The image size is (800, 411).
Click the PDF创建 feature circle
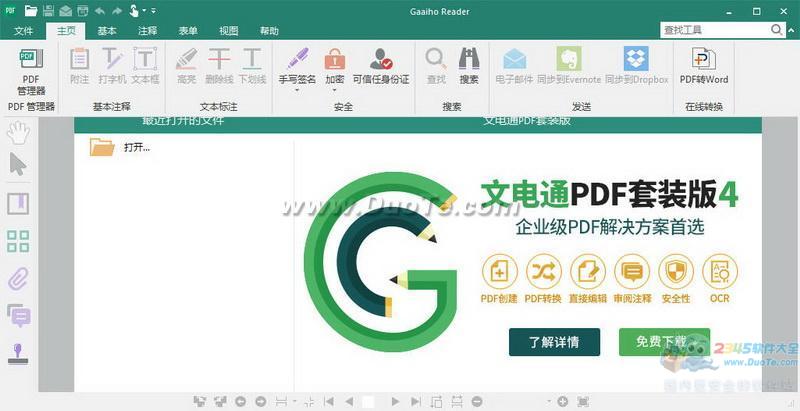point(499,272)
